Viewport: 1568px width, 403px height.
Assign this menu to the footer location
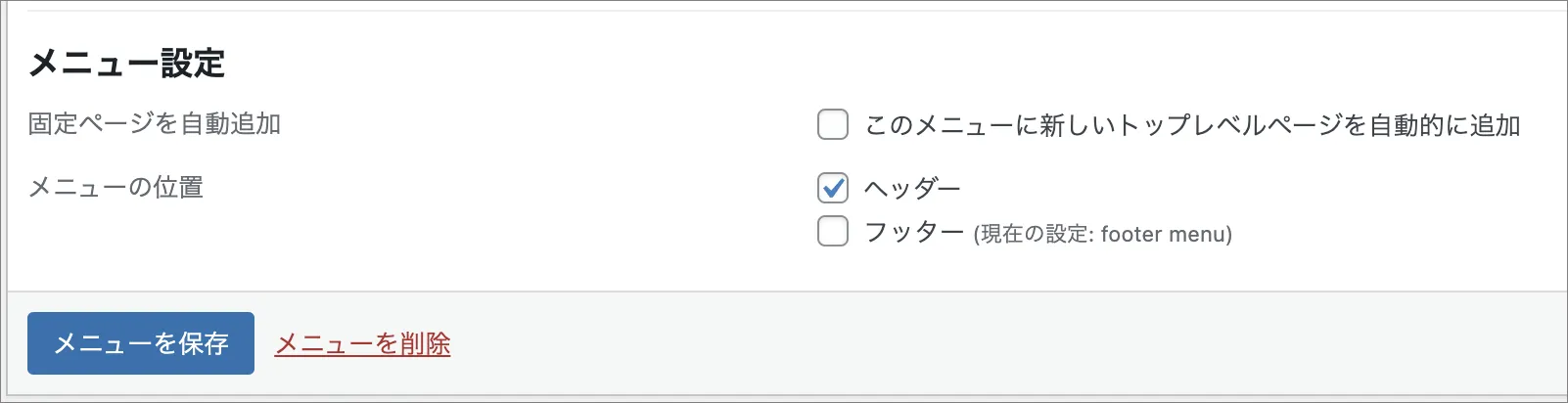833,232
